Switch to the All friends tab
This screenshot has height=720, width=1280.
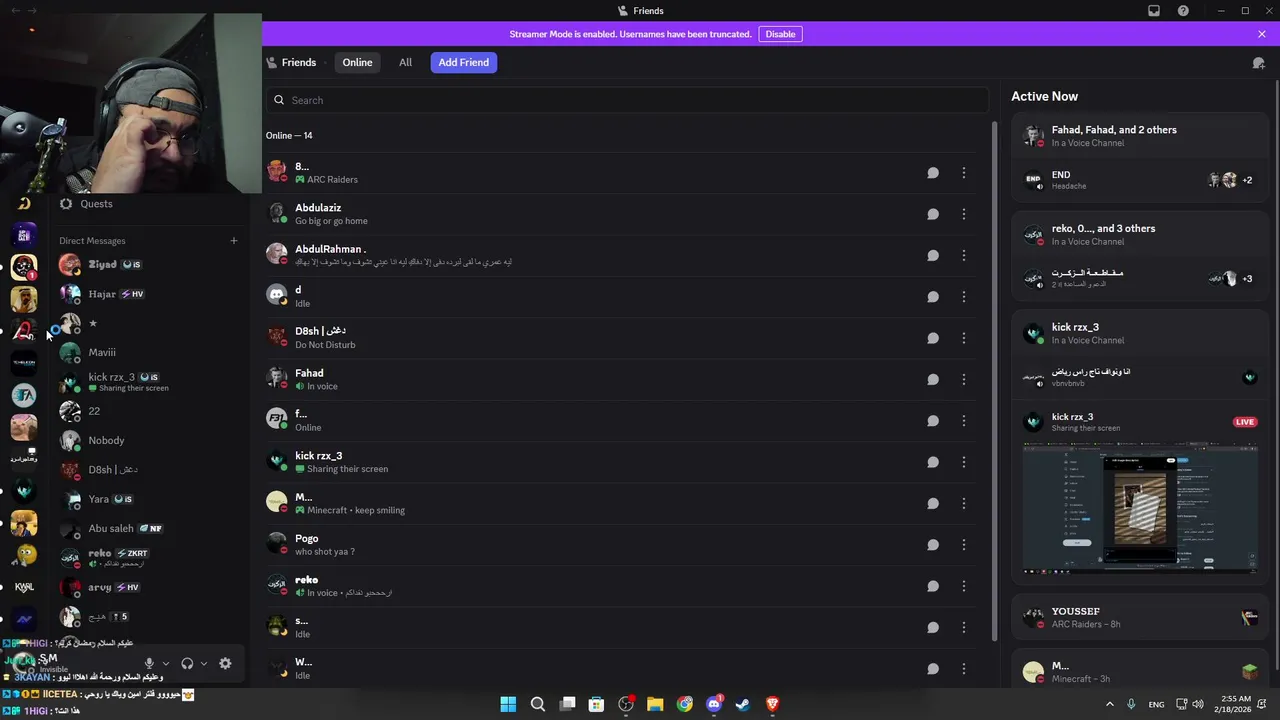coord(405,62)
